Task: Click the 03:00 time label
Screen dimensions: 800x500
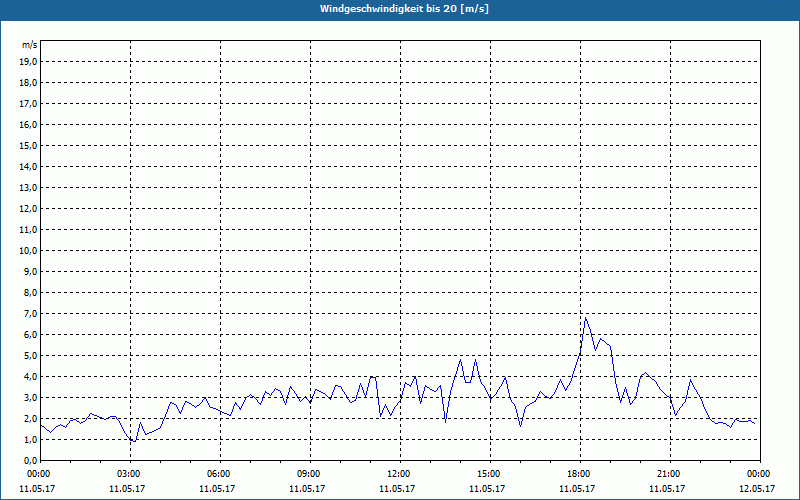Action: (x=131, y=474)
